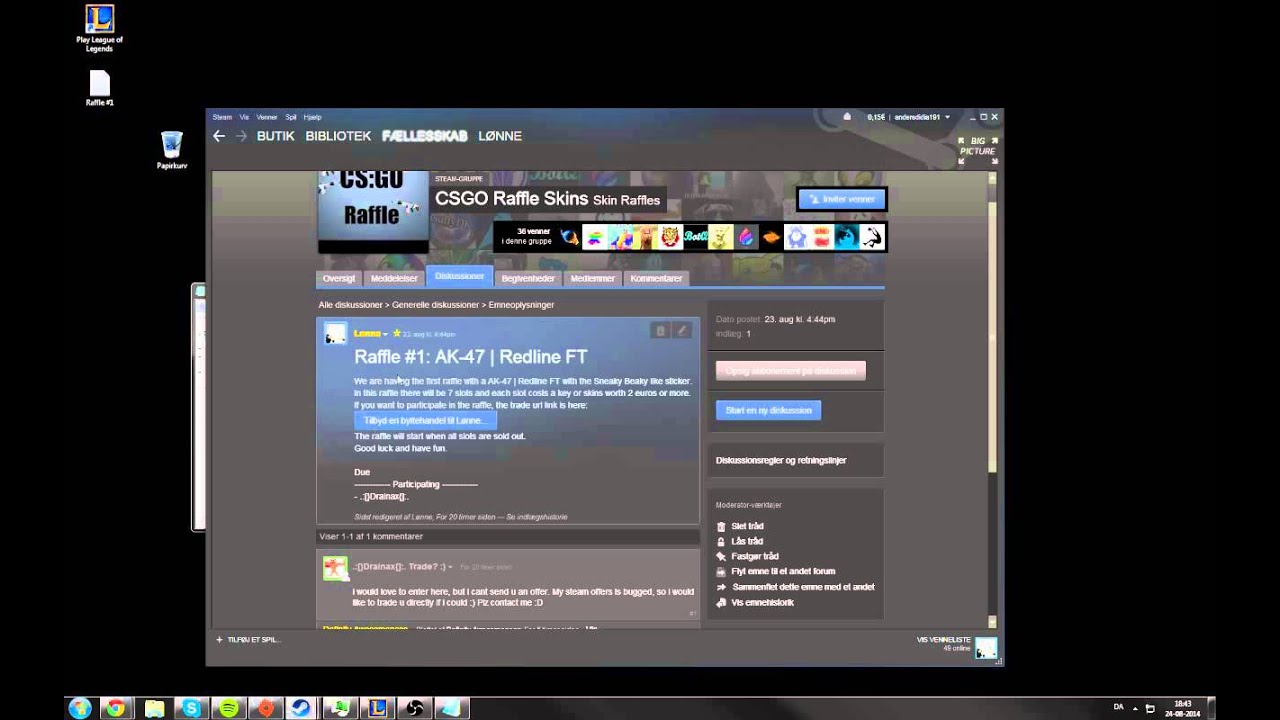The height and width of the screenshot is (720, 1280).
Task: Click the pink unsubscribe from discussion button
Action: pyautogui.click(x=790, y=371)
